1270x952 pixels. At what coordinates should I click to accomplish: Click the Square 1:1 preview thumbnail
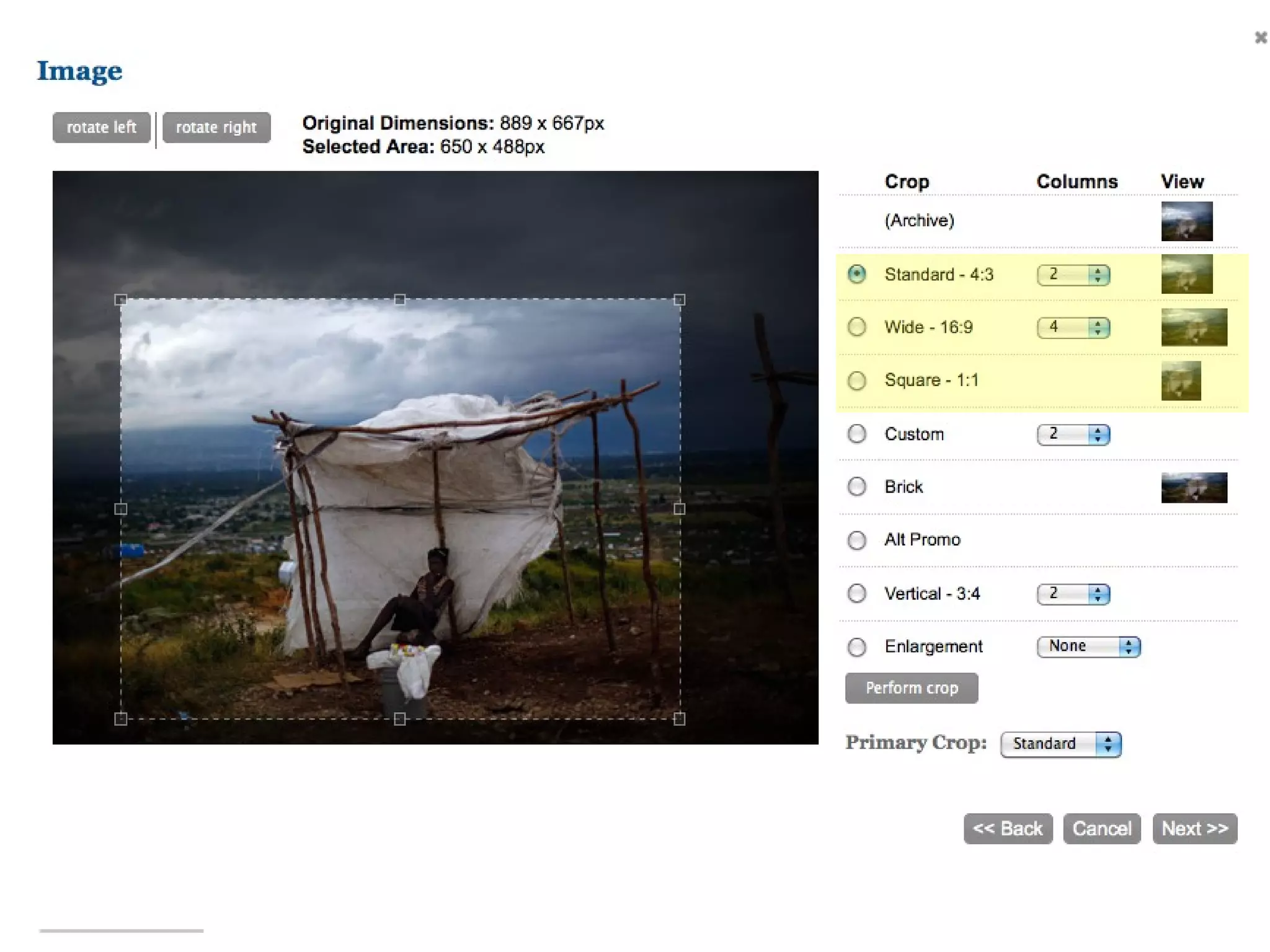pos(1181,381)
